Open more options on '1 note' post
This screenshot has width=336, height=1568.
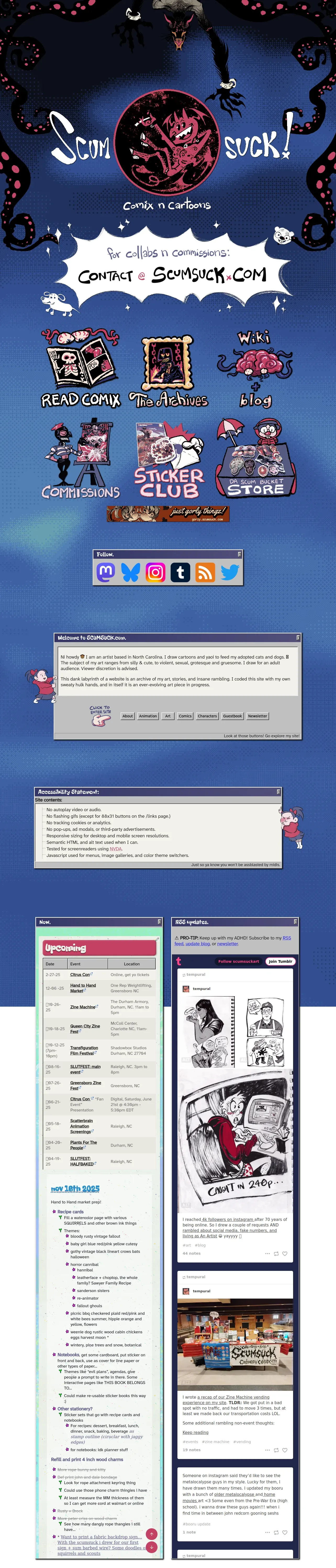tap(267, 1532)
